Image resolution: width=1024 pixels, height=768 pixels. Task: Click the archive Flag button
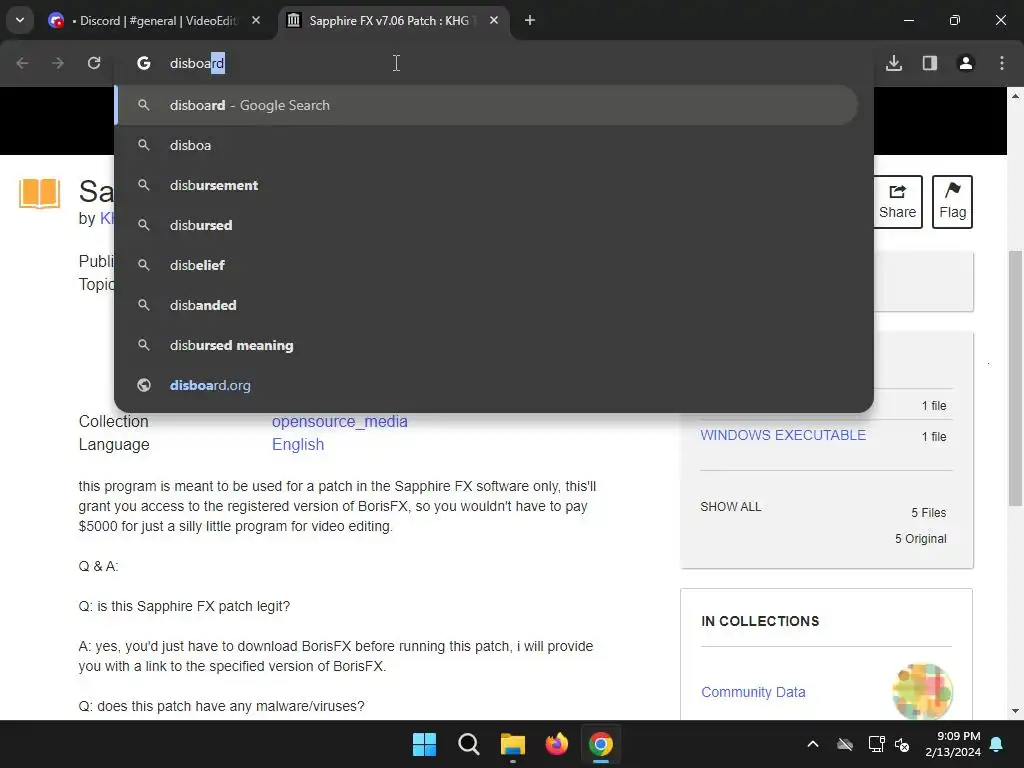(x=952, y=202)
